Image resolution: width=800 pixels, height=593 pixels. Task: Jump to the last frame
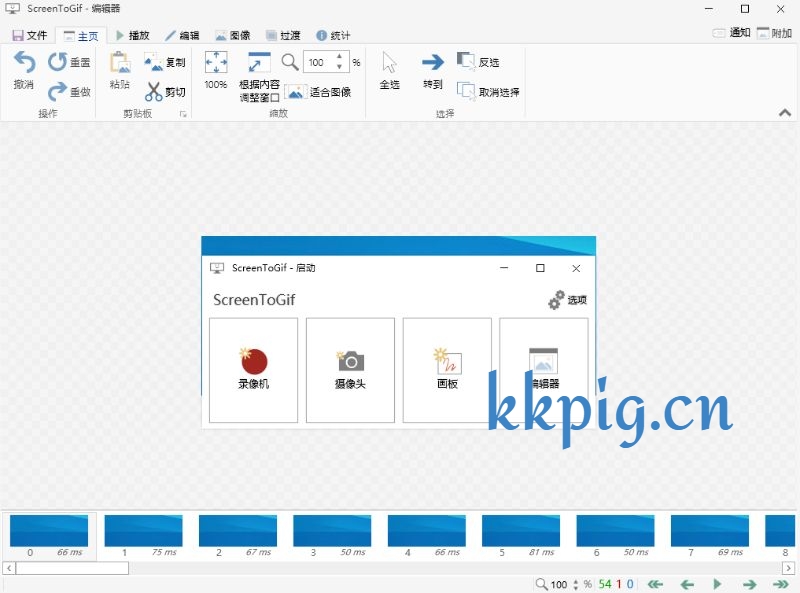tap(781, 584)
